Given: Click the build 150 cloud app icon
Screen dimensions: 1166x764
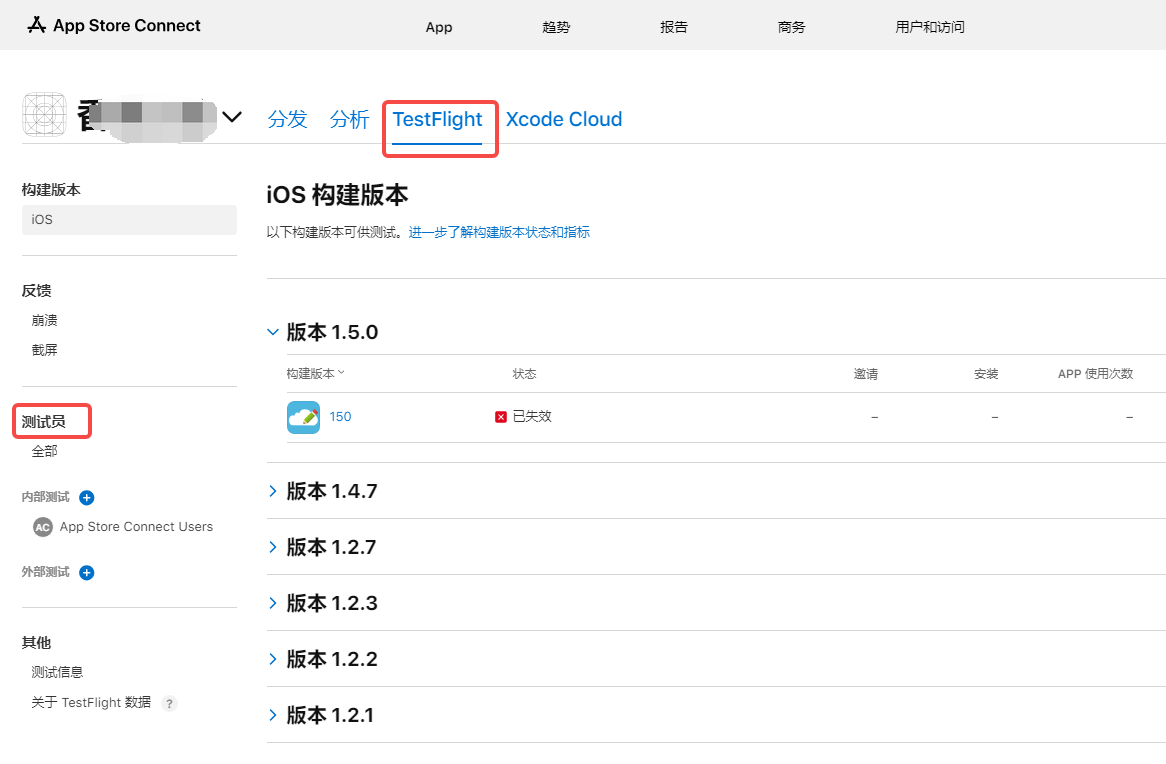Looking at the screenshot, I should [303, 417].
